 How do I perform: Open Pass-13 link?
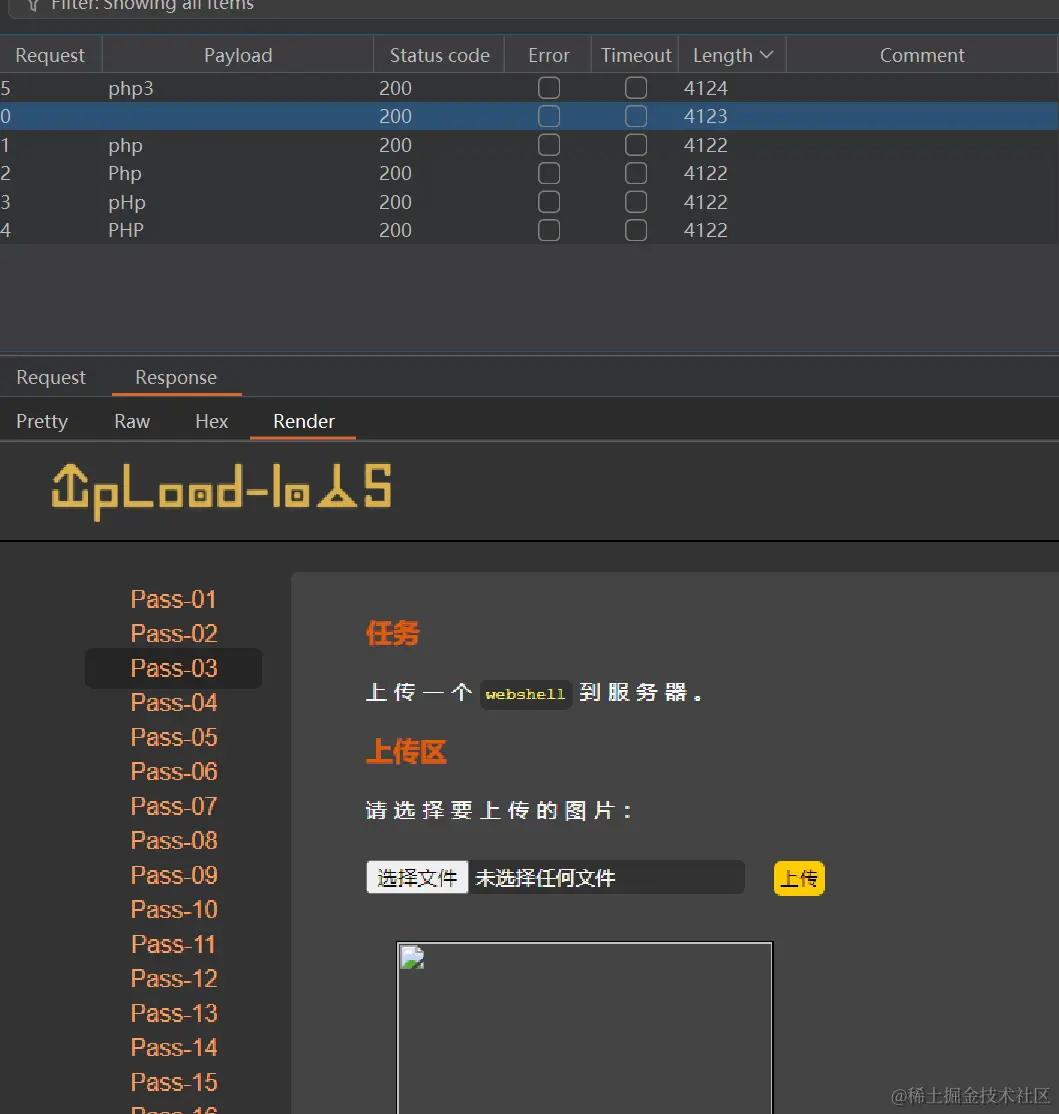coord(174,1012)
